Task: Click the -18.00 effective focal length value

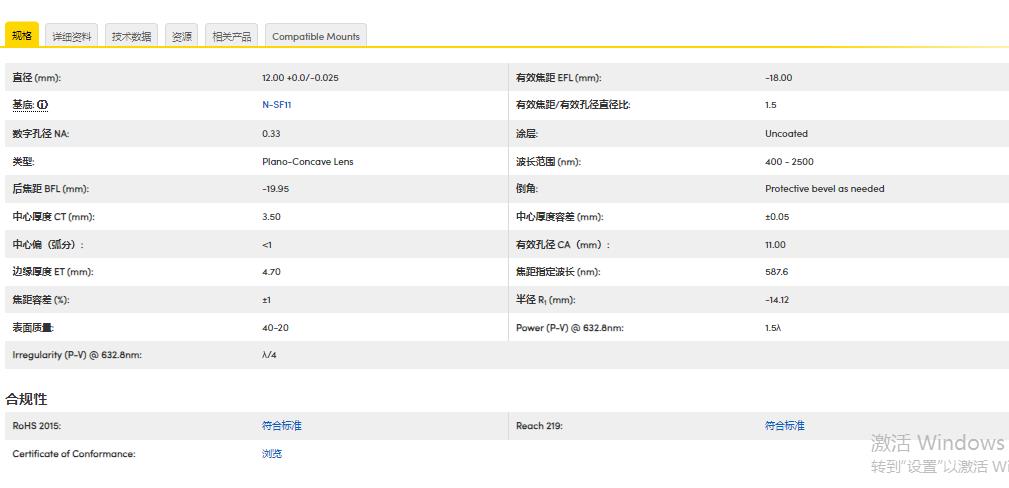Action: pyautogui.click(x=778, y=78)
